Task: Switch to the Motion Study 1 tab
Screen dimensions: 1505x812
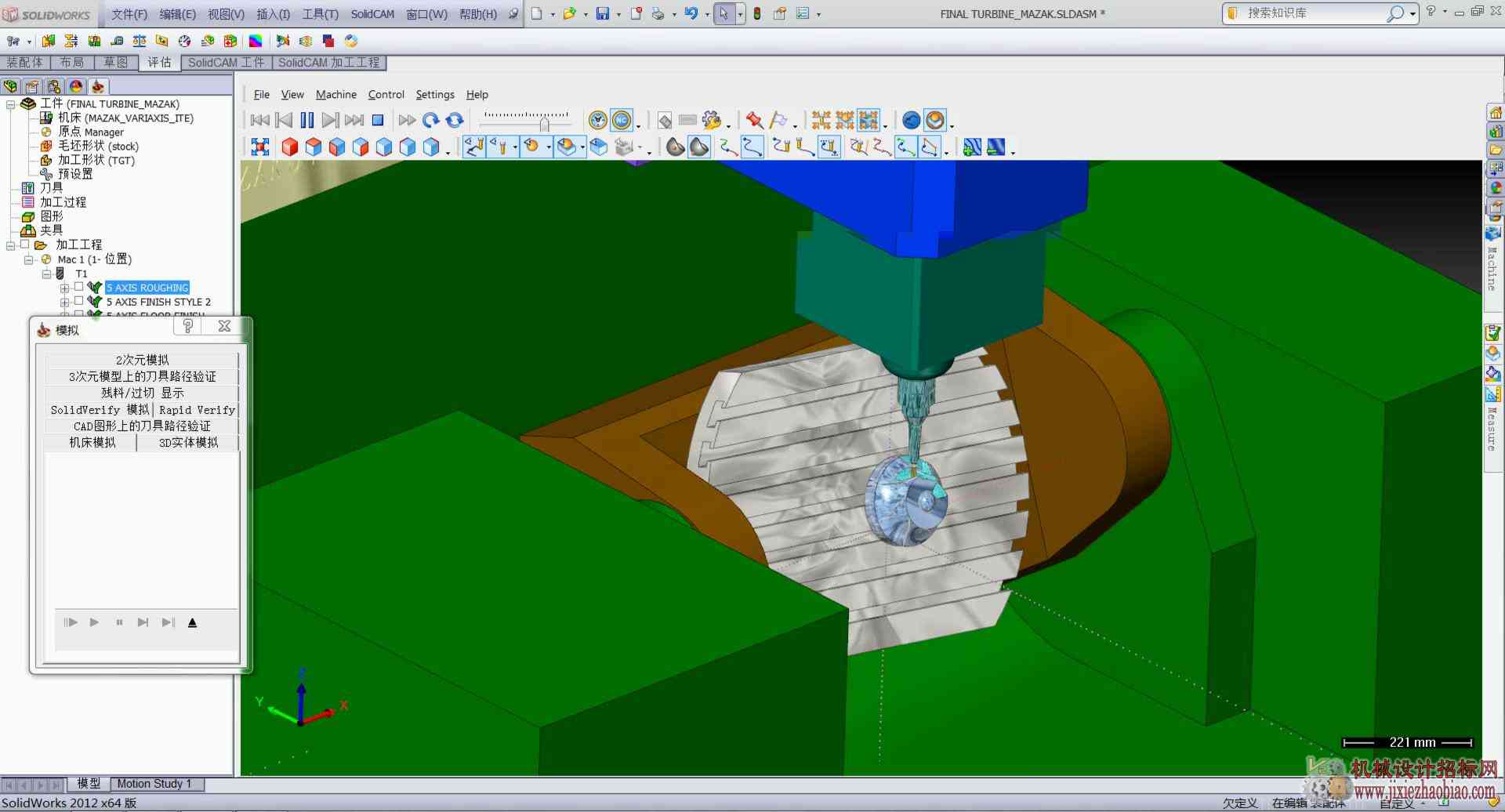Action: pos(154,783)
